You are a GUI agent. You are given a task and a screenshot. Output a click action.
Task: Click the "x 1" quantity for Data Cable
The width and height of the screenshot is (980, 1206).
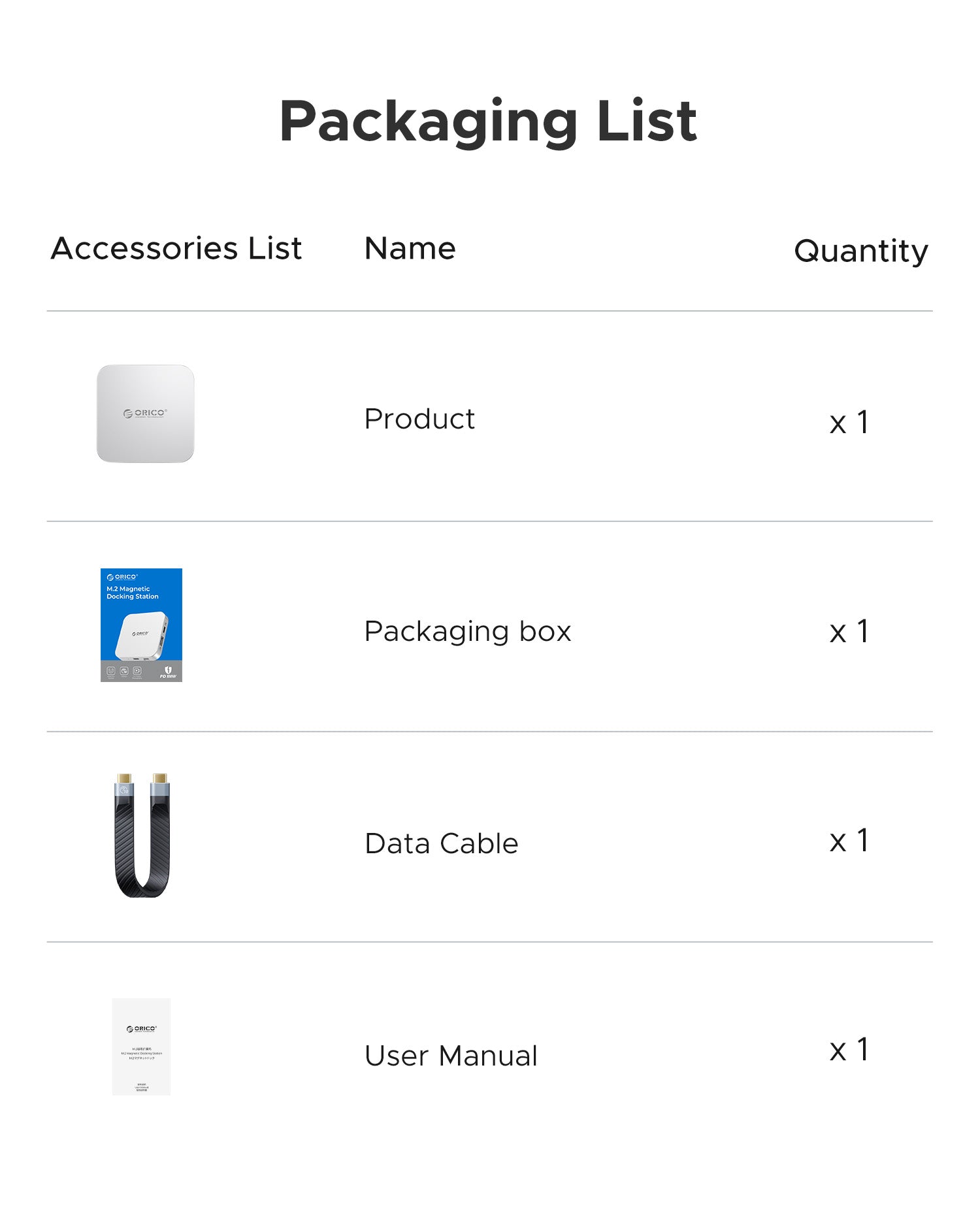[x=849, y=841]
